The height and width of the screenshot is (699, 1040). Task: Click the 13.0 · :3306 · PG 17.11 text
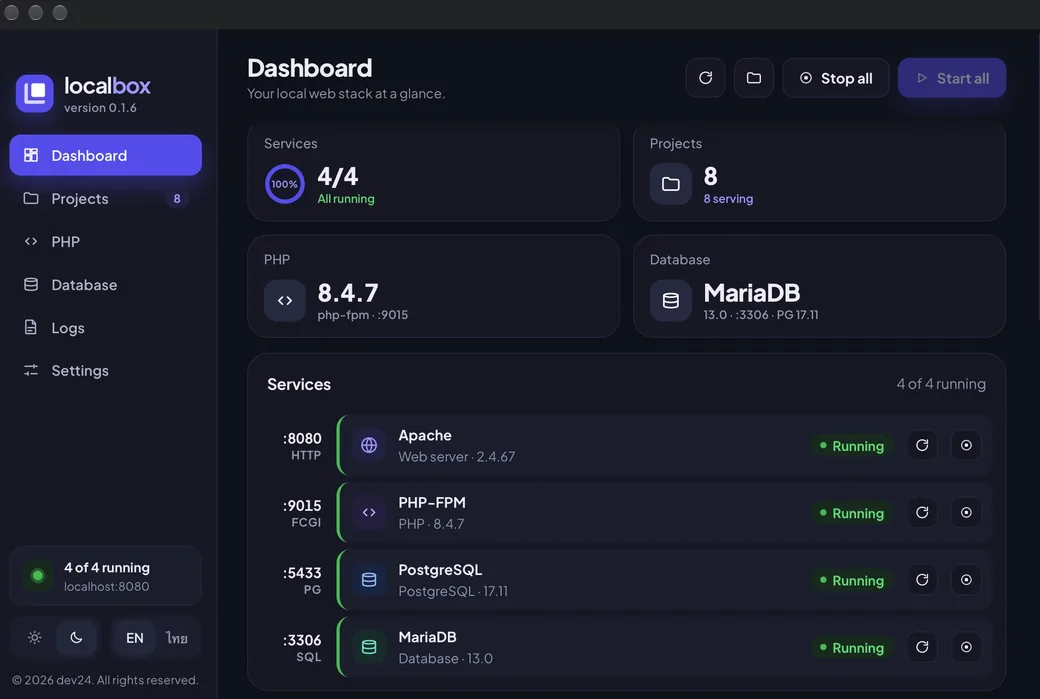[760, 314]
